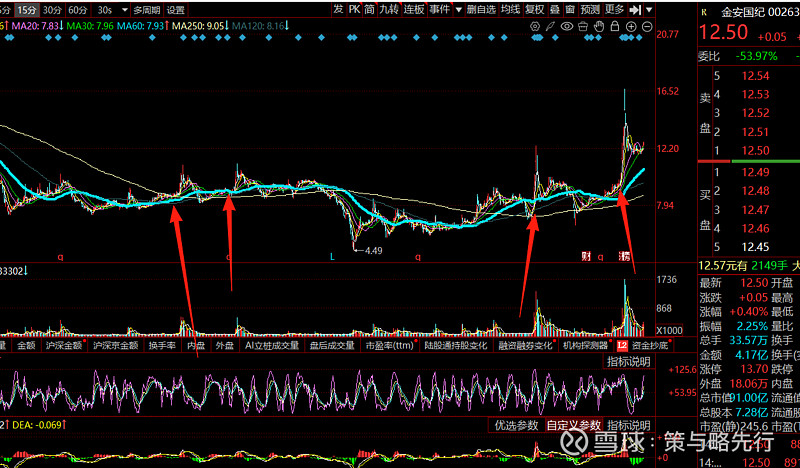Screen dimensions: 800x468
Task: Select the 陆股通持股变化 indicator tab
Action: click(456, 346)
